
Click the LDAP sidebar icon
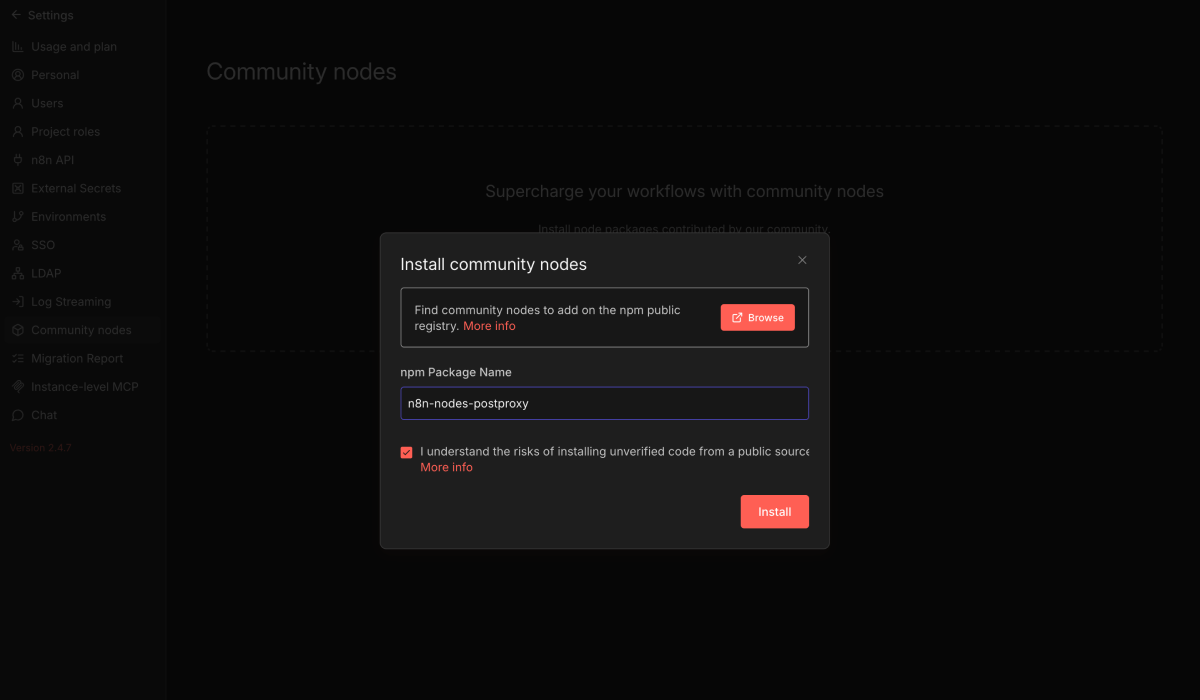[17, 272]
